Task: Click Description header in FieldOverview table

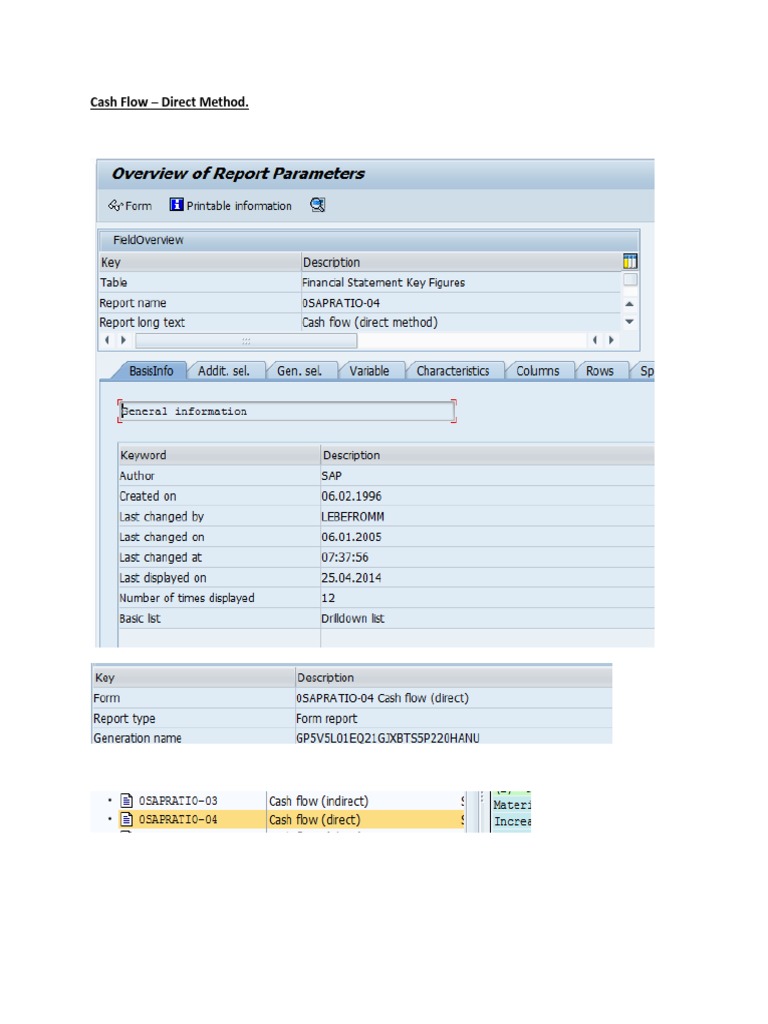Action: 460,262
